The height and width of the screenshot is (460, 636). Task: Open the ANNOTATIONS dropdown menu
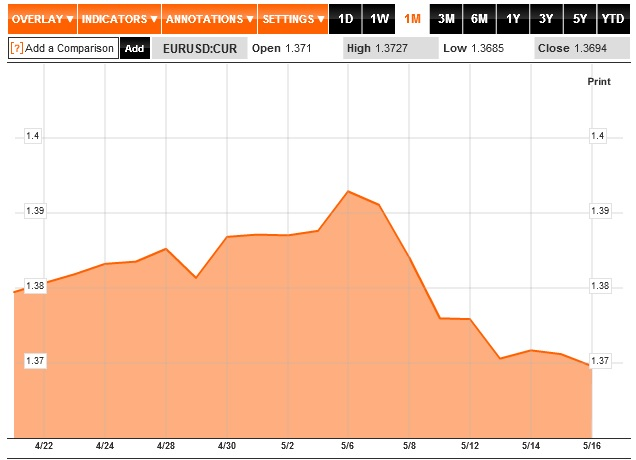pyautogui.click(x=209, y=19)
